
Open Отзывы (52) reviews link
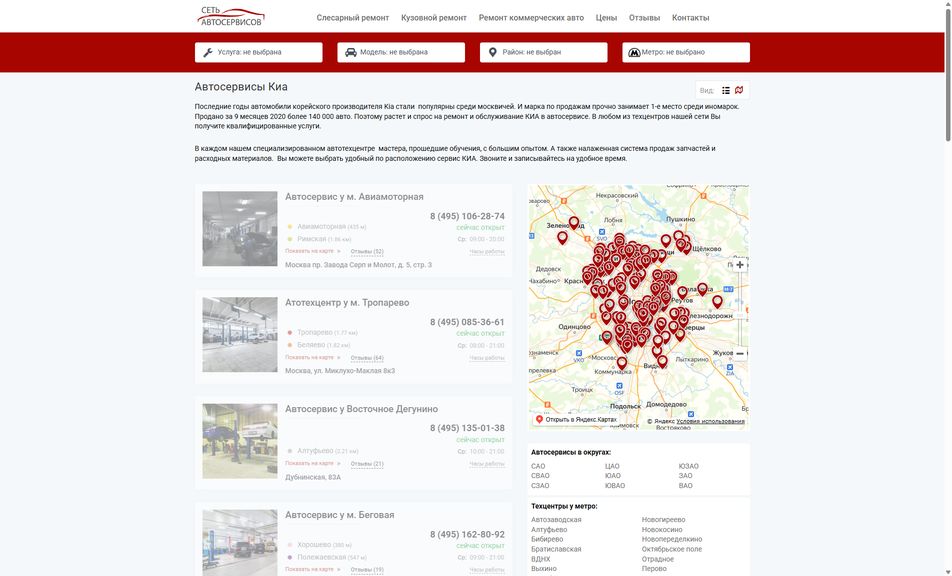[x=367, y=251]
